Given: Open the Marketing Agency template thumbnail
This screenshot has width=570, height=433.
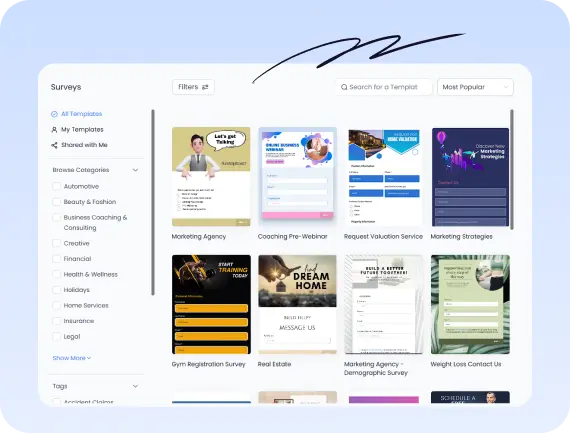Looking at the screenshot, I should tap(211, 176).
